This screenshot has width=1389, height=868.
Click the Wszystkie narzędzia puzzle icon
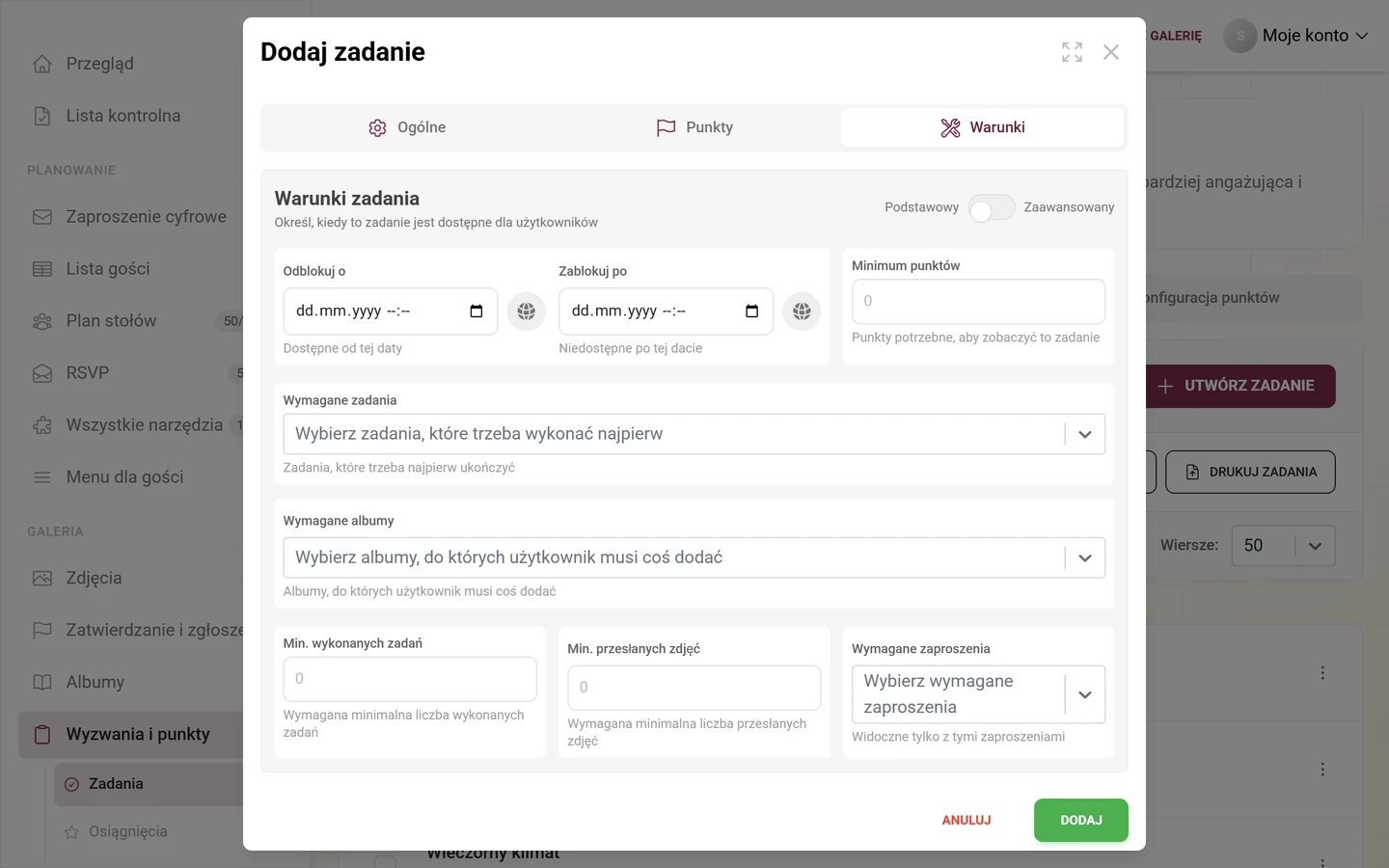tap(42, 425)
